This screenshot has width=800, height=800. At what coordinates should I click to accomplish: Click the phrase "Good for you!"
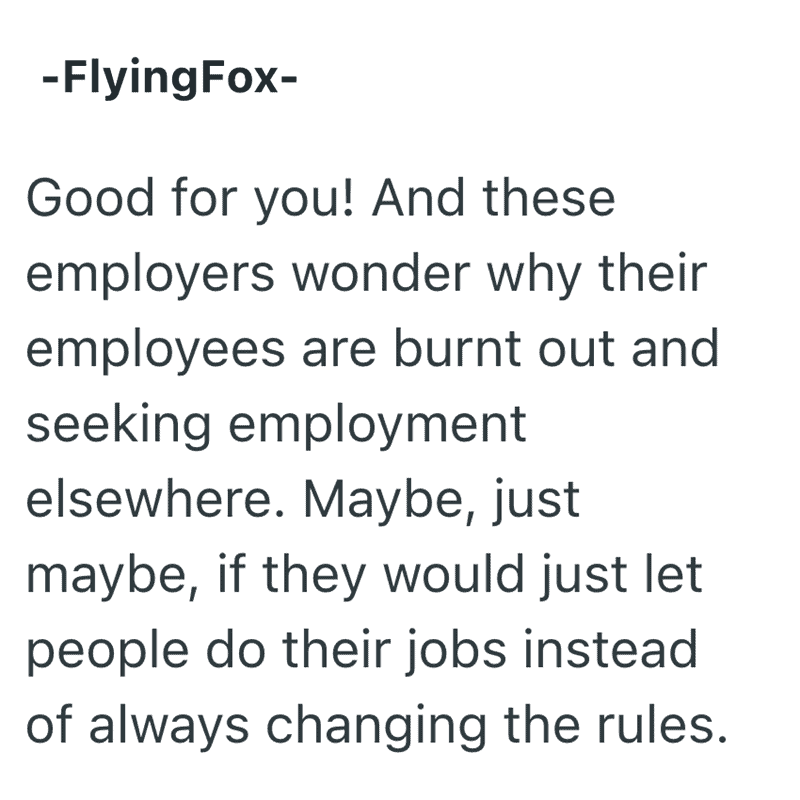(x=190, y=199)
